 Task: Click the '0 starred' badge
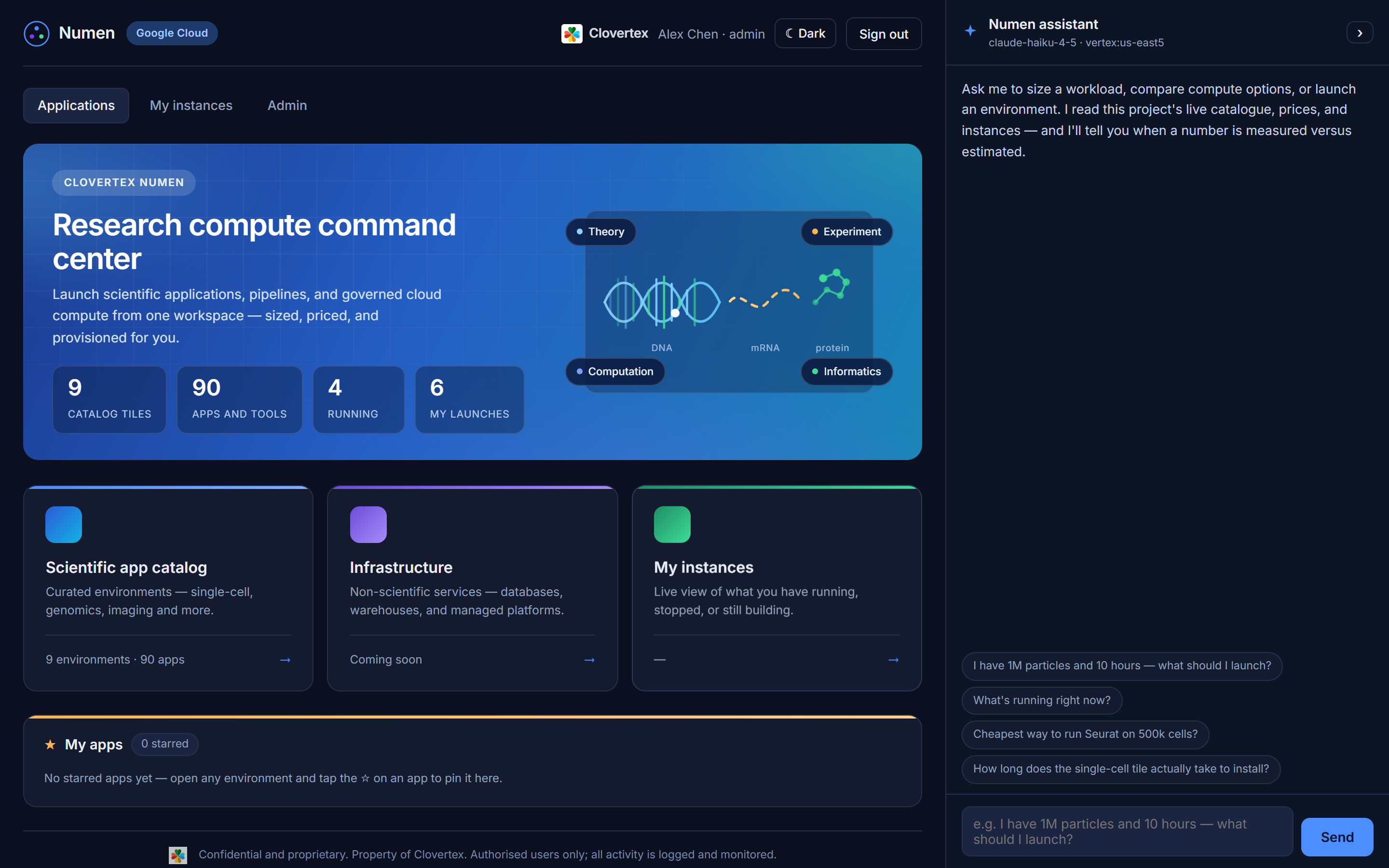click(x=165, y=744)
